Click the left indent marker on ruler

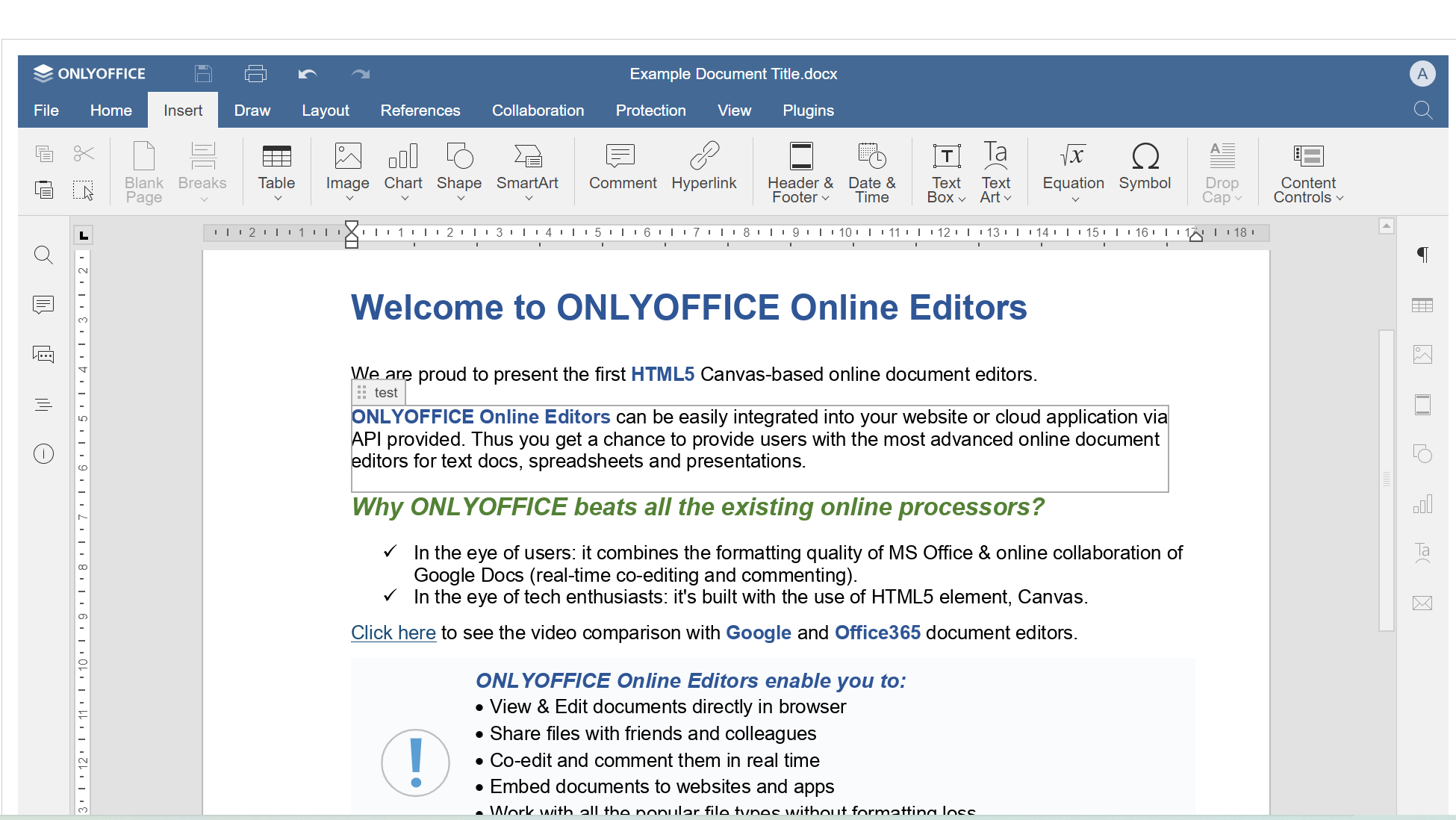click(352, 241)
